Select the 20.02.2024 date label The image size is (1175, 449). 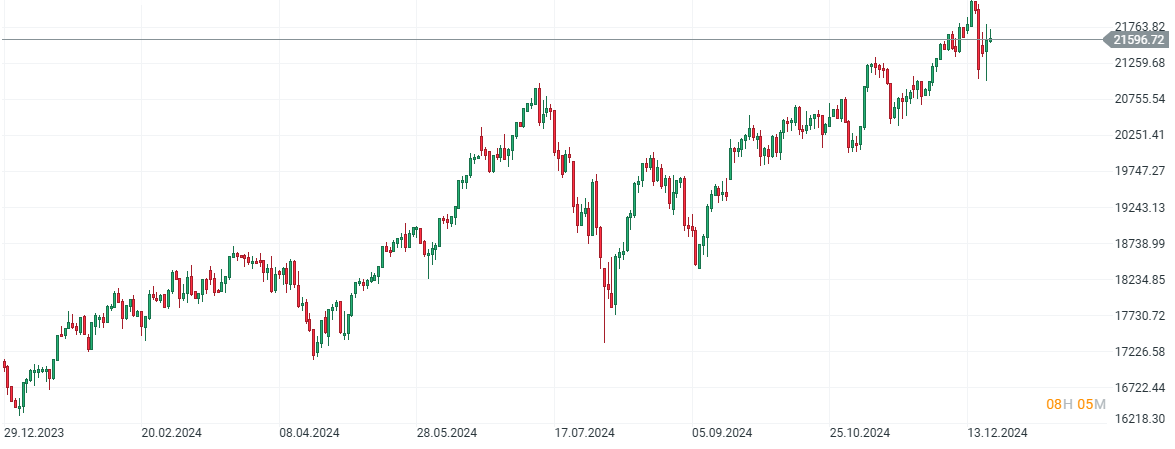pyautogui.click(x=172, y=433)
